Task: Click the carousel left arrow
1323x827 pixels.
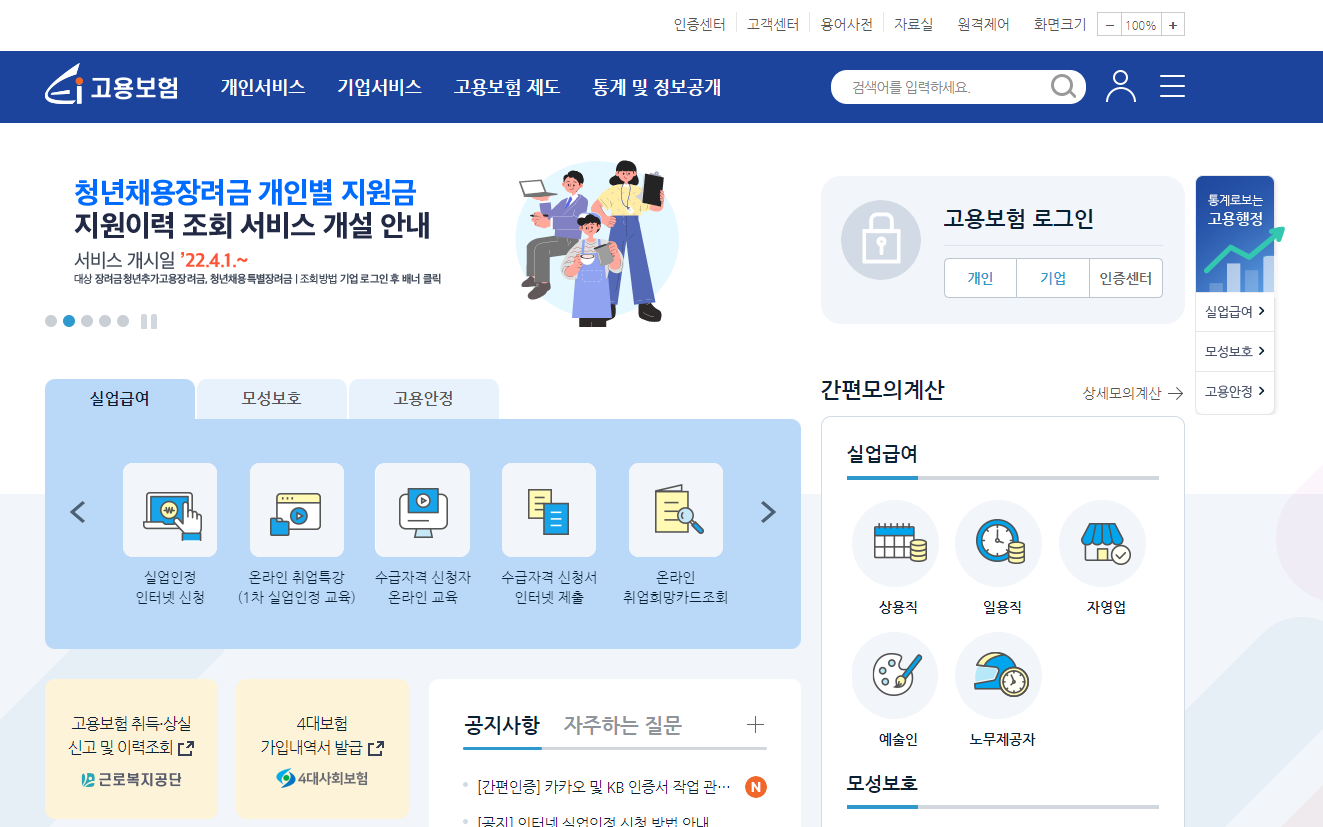Action: click(x=77, y=511)
